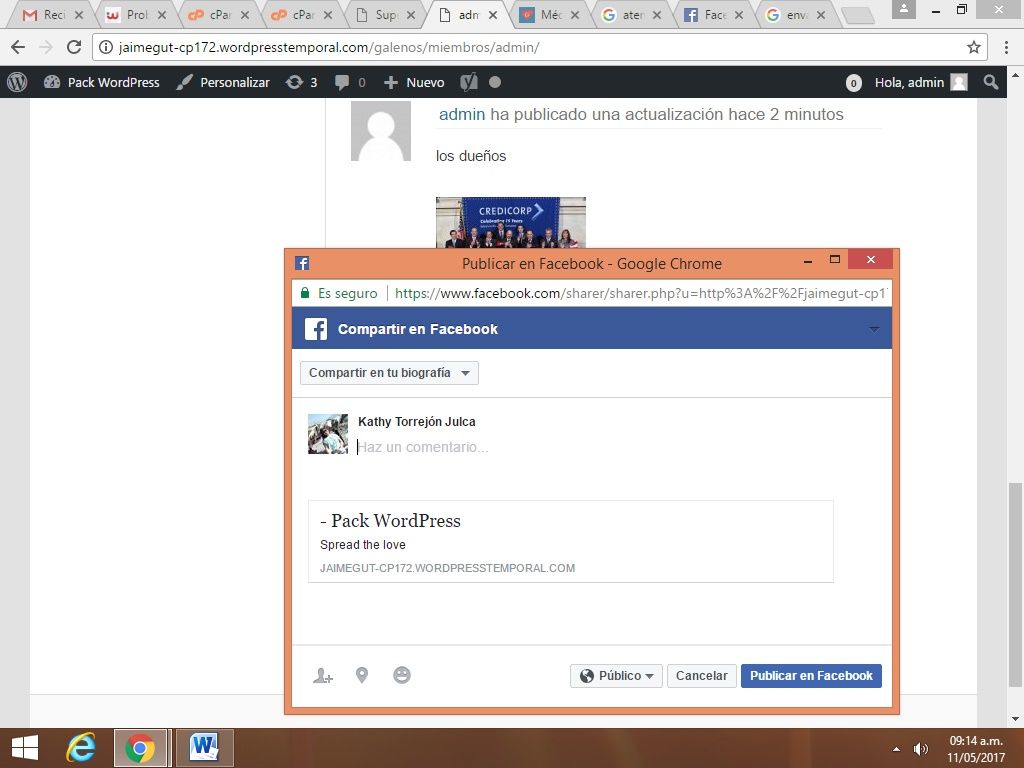
Task: Close the Méd tab
Action: (575, 15)
